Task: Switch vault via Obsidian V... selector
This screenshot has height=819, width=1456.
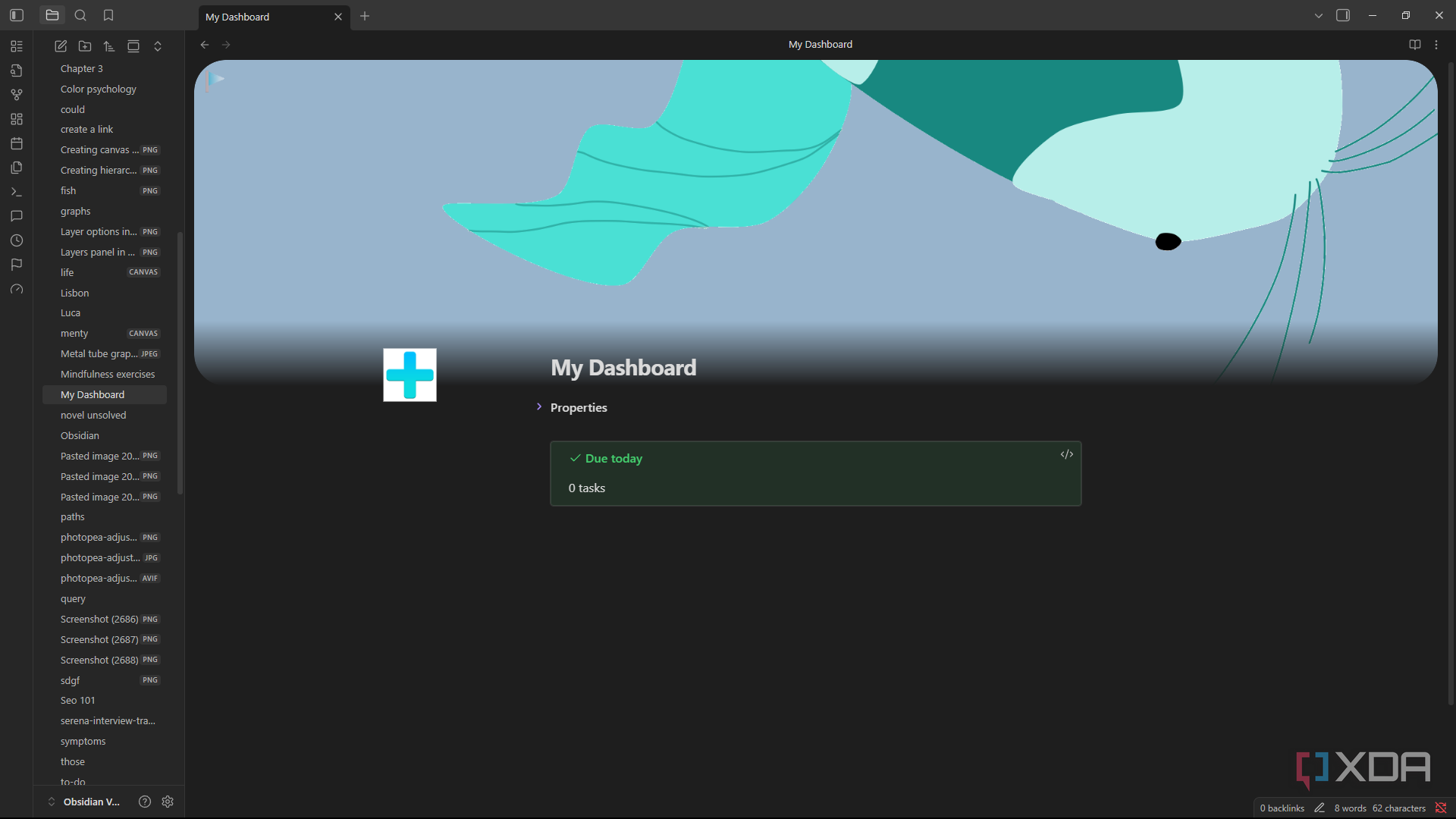Action: point(84,802)
